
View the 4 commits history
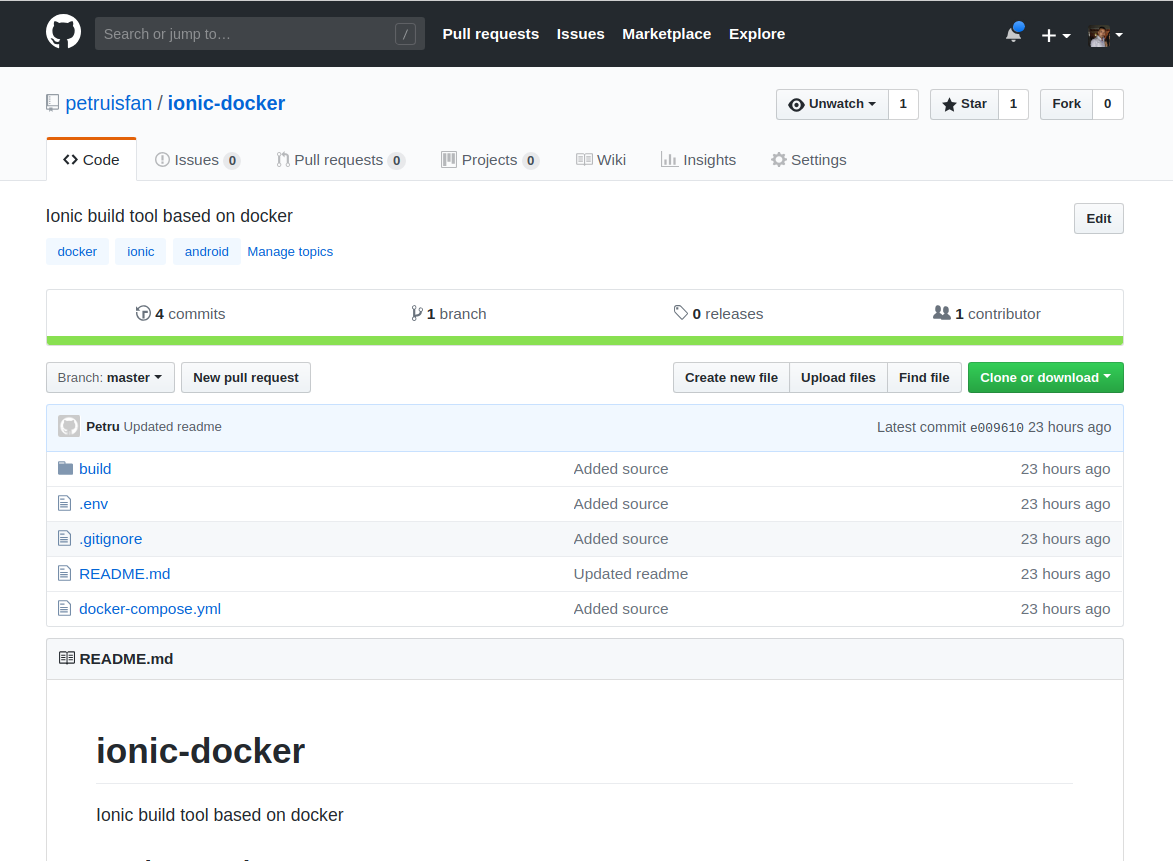(x=180, y=313)
